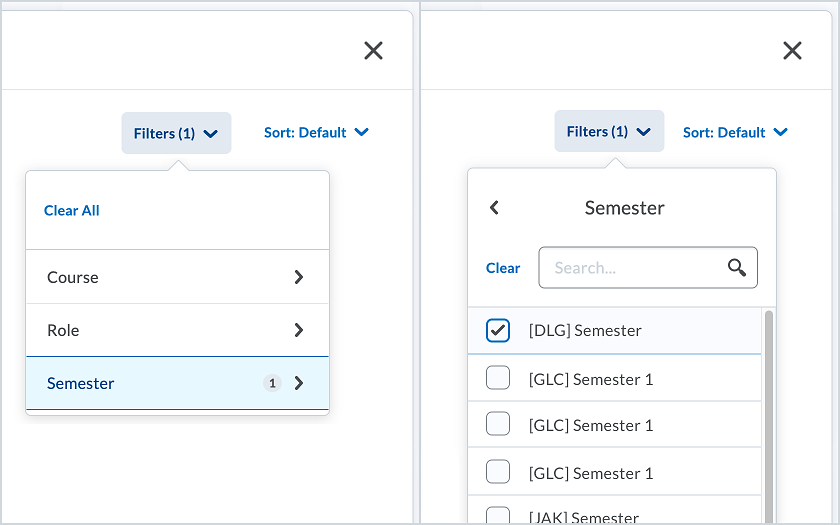This screenshot has height=525, width=840.
Task: Check the second [GLC] Semester 1 checkbox
Action: pos(498,424)
